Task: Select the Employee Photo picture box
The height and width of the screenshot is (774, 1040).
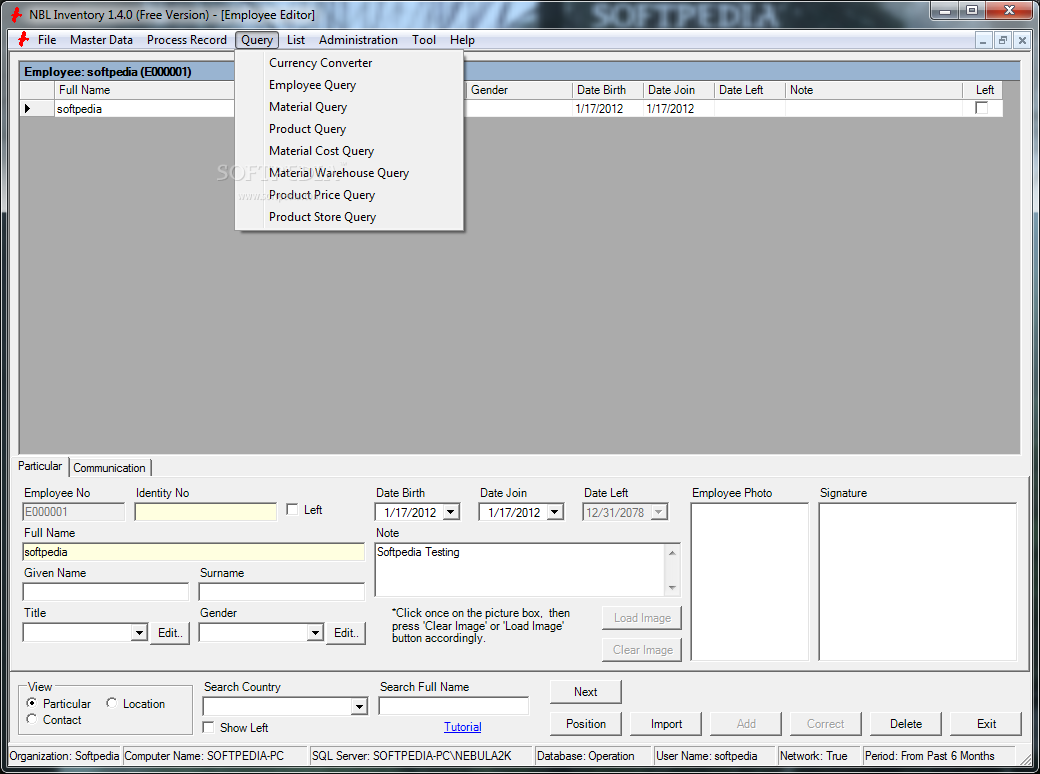Action: 749,582
